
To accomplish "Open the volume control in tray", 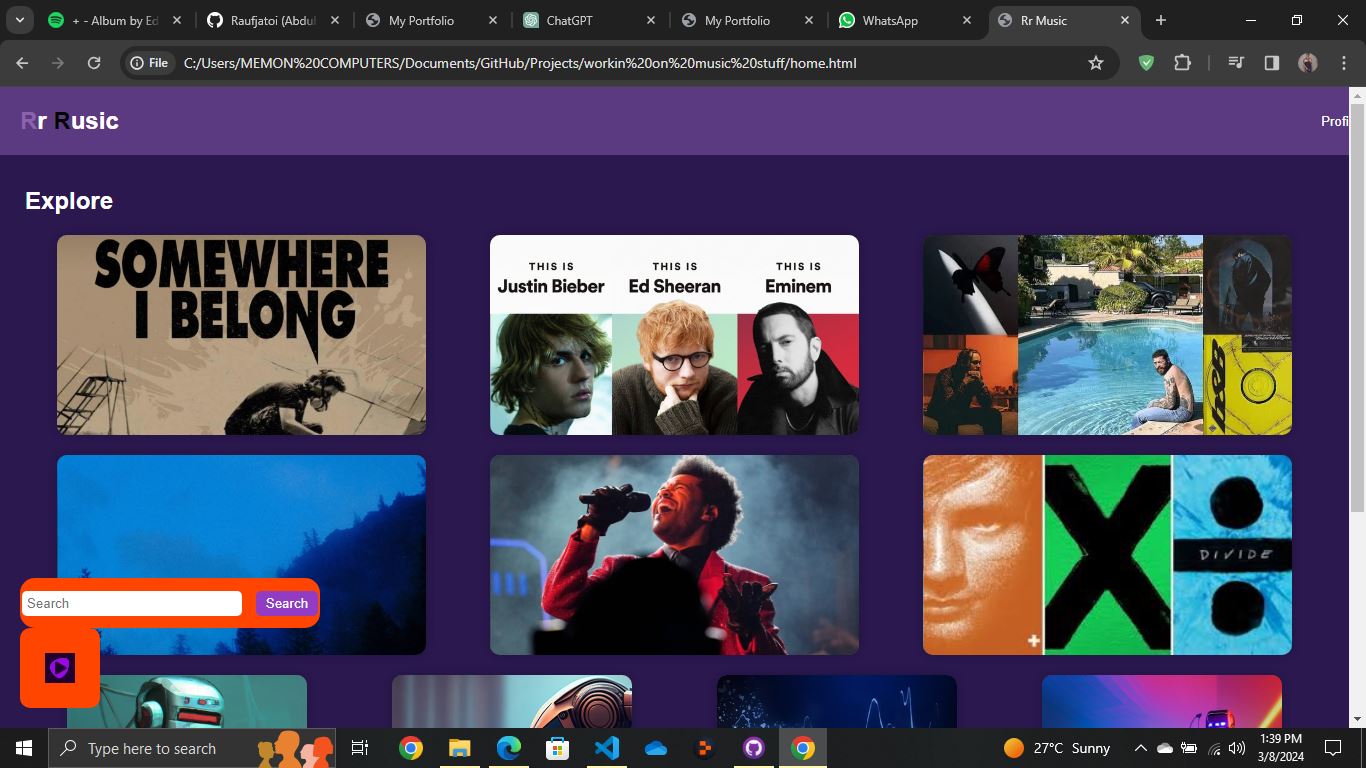I will click(1237, 748).
